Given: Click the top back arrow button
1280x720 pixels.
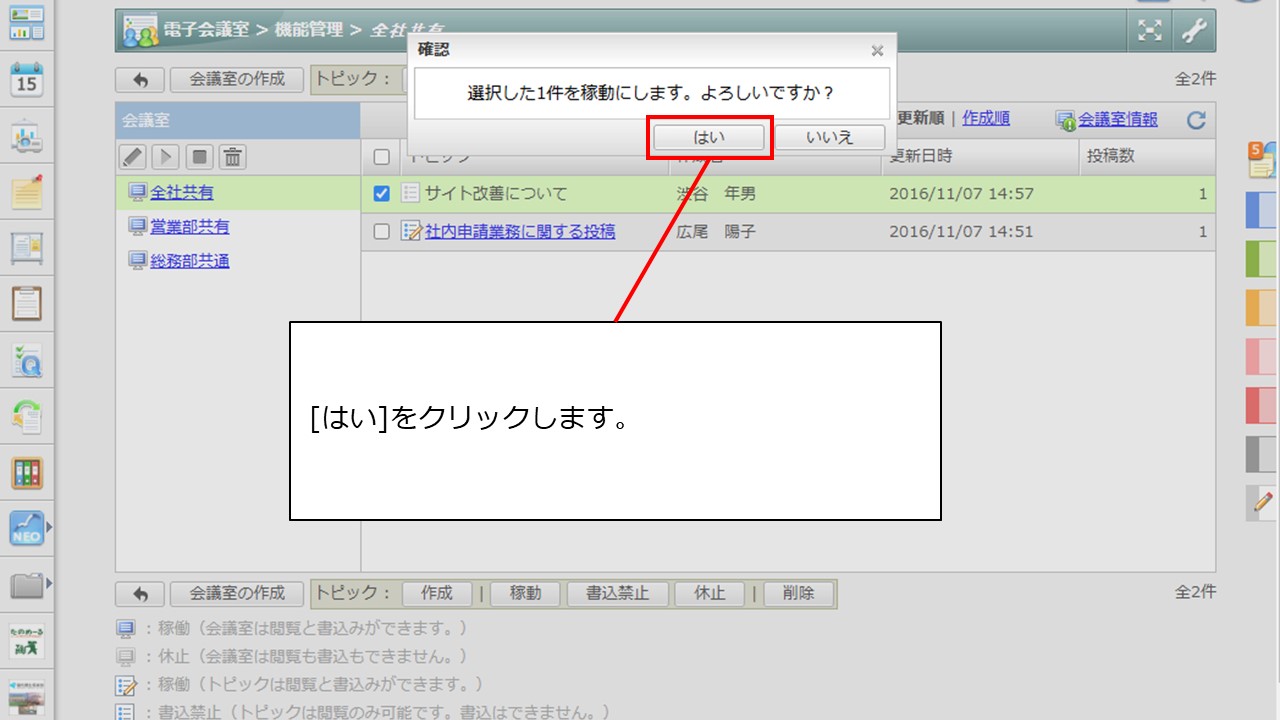Looking at the screenshot, I should (x=140, y=80).
